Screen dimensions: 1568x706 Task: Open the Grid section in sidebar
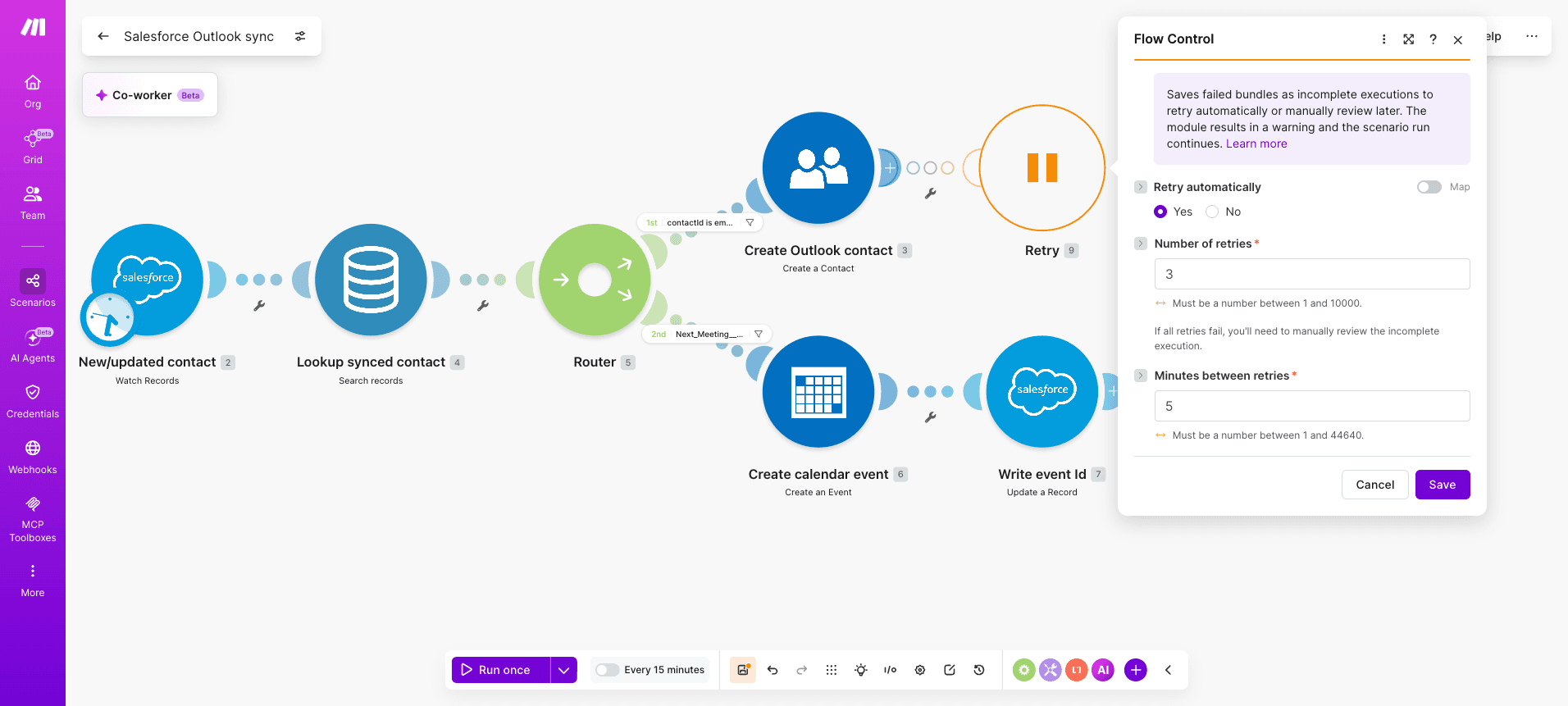[x=33, y=148]
